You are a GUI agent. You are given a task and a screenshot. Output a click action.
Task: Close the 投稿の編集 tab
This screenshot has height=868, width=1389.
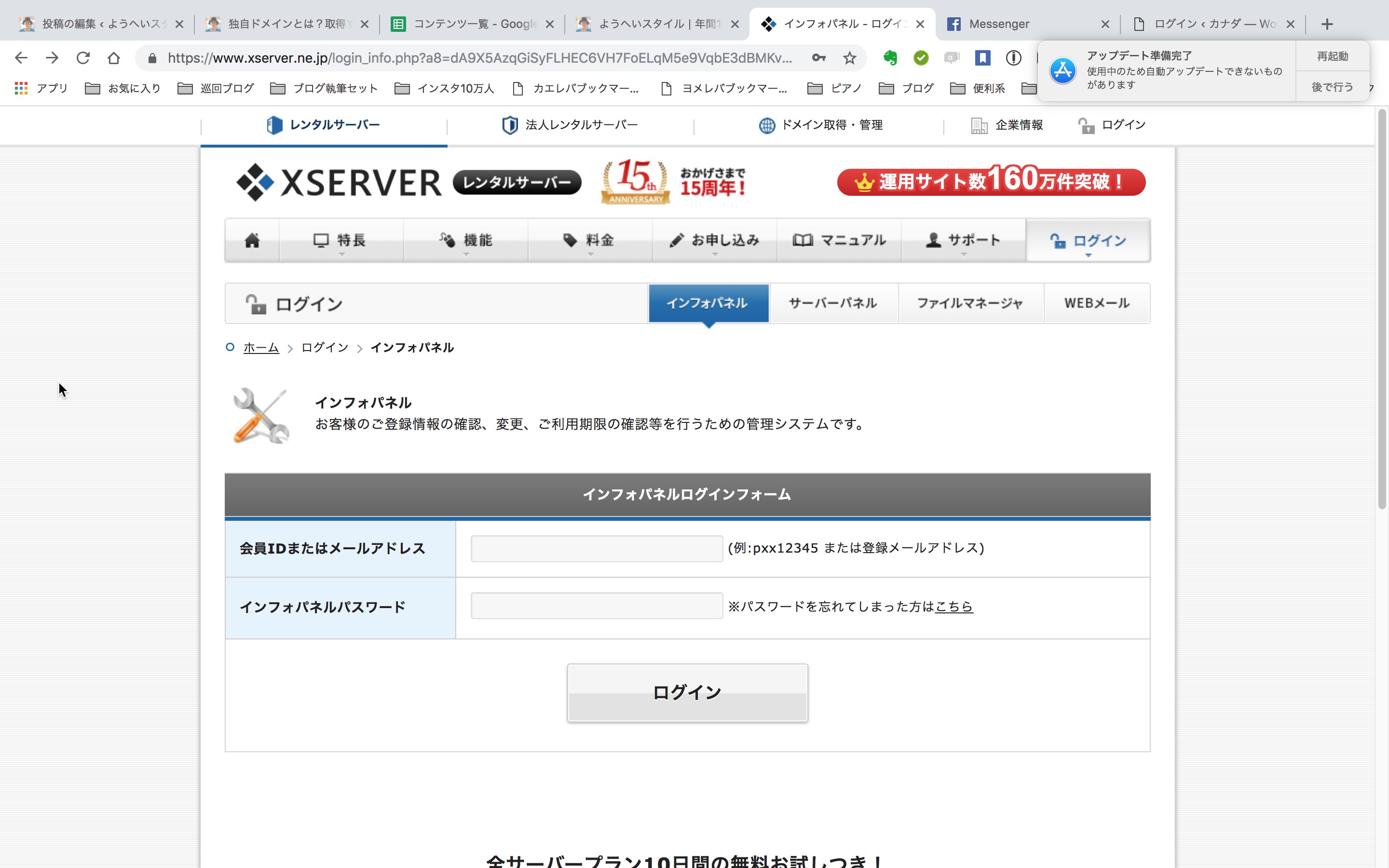pyautogui.click(x=179, y=24)
